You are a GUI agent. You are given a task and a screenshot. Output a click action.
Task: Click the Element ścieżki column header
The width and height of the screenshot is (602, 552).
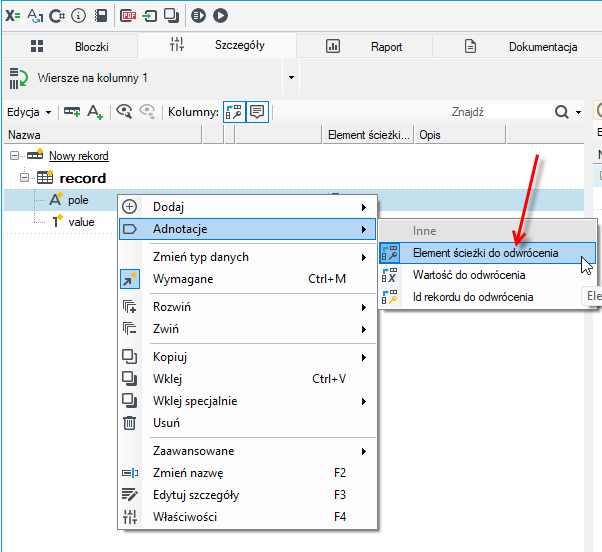[368, 135]
